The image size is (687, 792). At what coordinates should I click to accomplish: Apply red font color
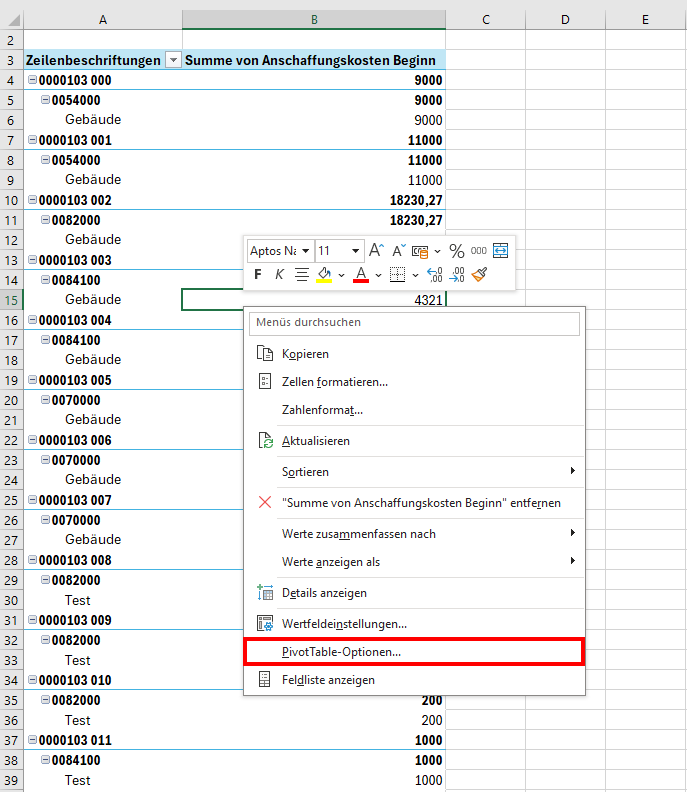point(361,275)
